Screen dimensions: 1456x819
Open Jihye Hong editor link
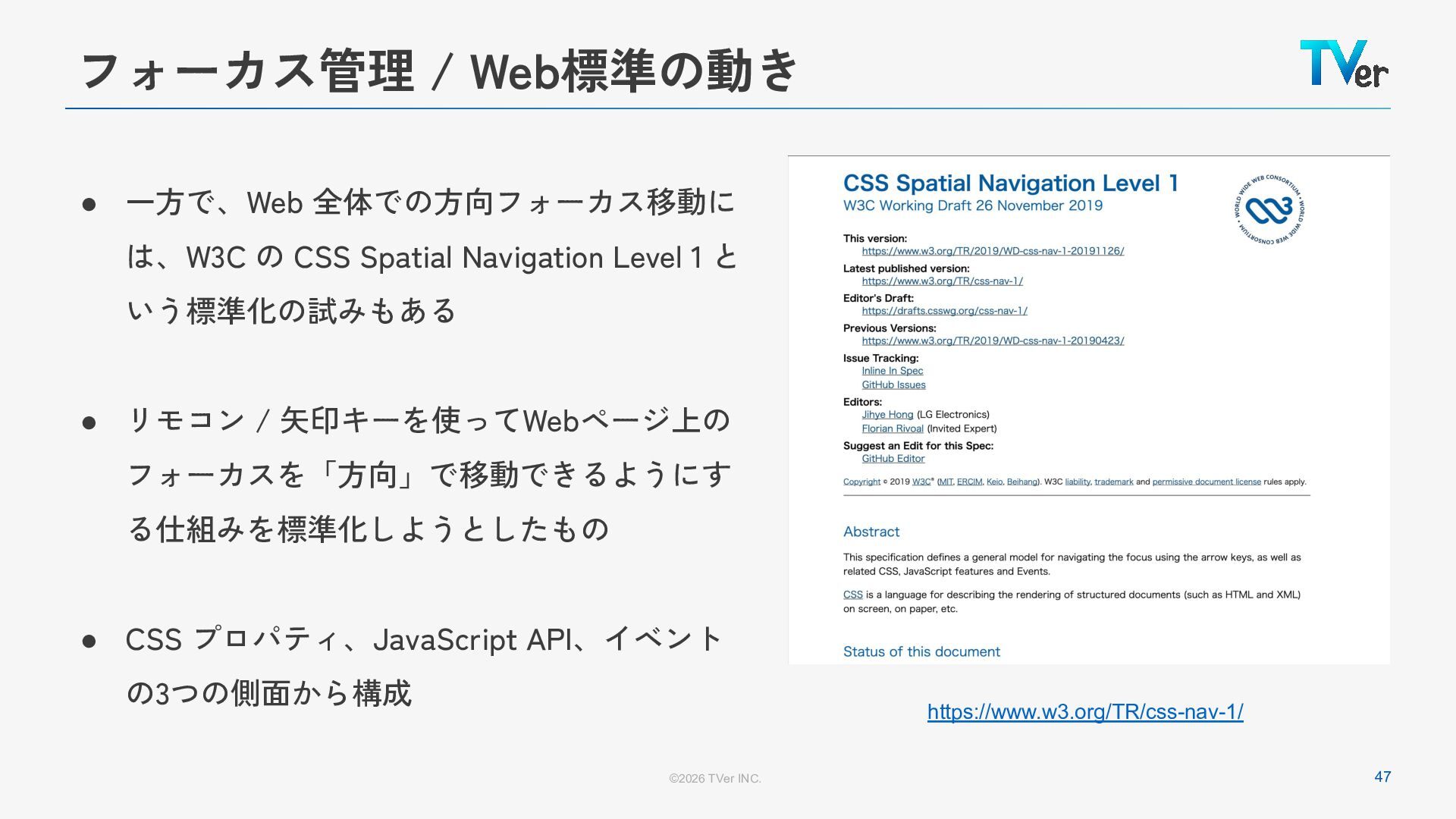(887, 415)
